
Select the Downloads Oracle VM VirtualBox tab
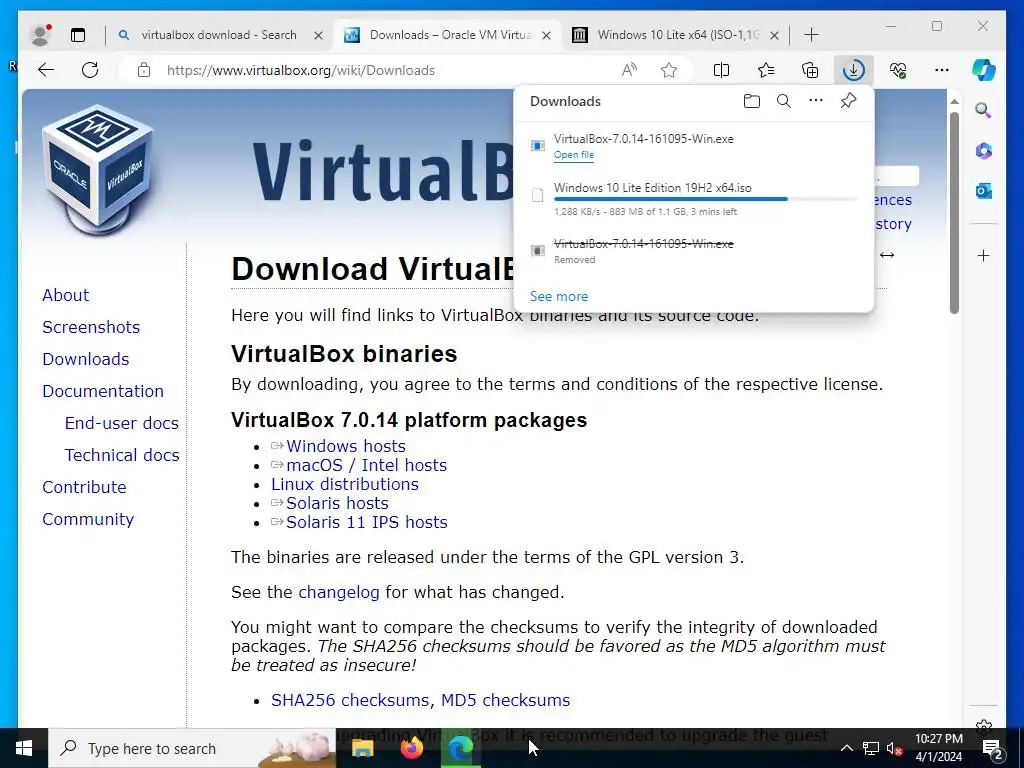point(447,35)
